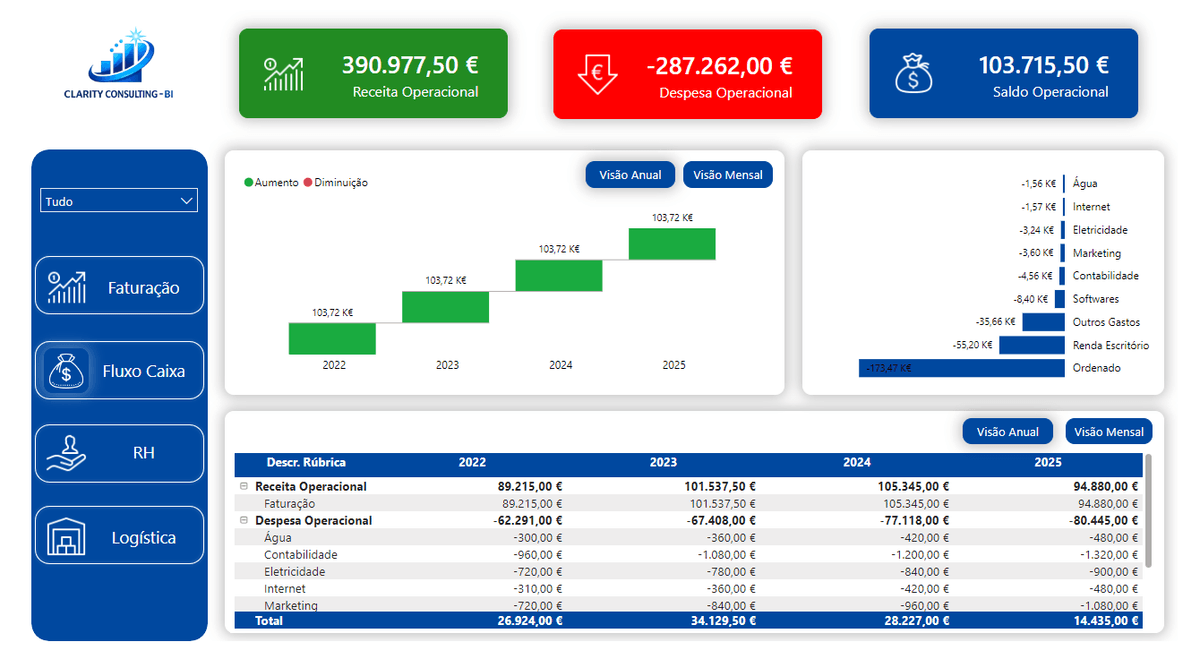Viewport: 1200px width, 667px height.
Task: Click the Aumento green legend marker
Action: pyautogui.click(x=248, y=183)
